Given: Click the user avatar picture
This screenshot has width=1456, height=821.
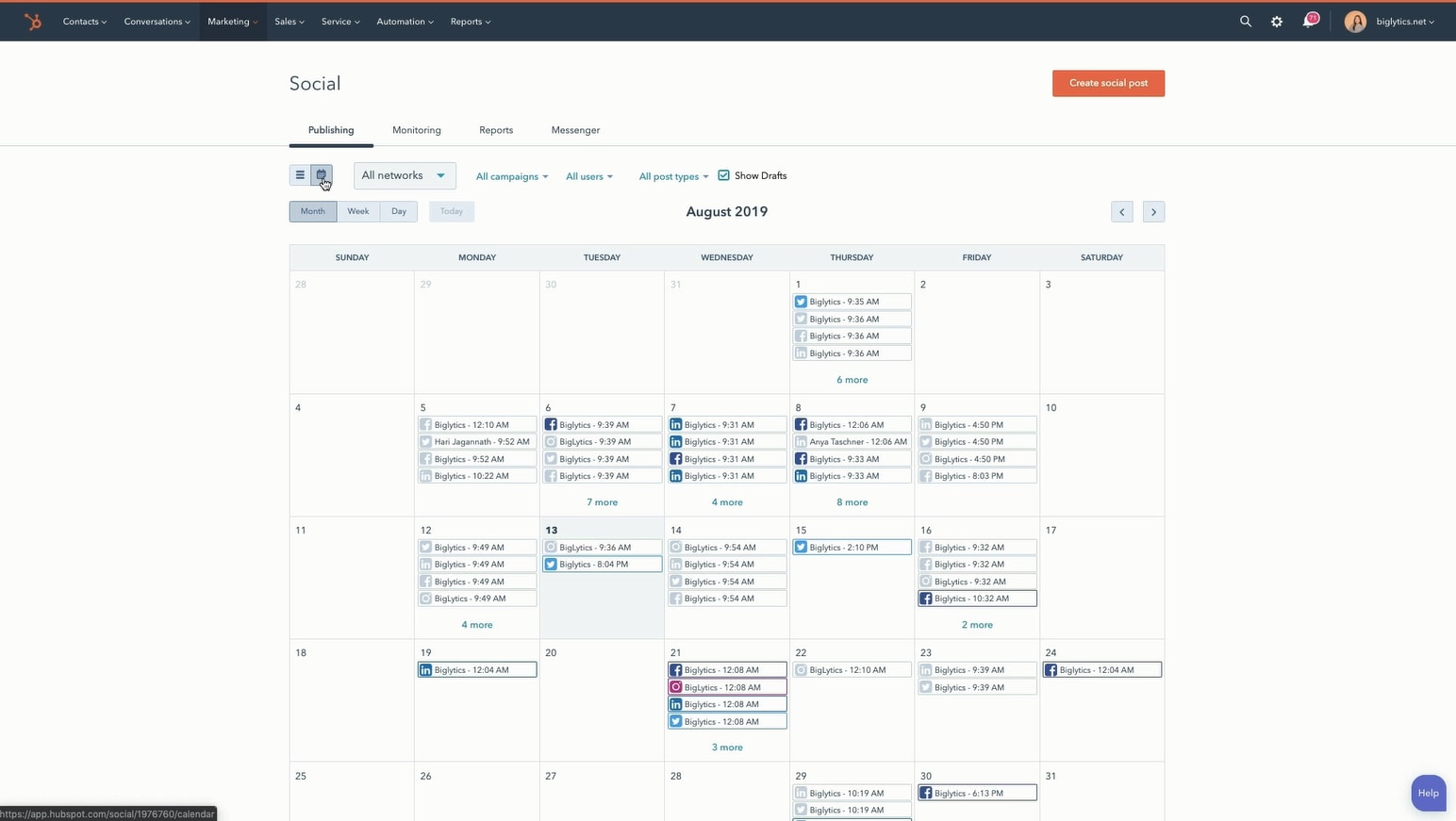Looking at the screenshot, I should (1355, 22).
